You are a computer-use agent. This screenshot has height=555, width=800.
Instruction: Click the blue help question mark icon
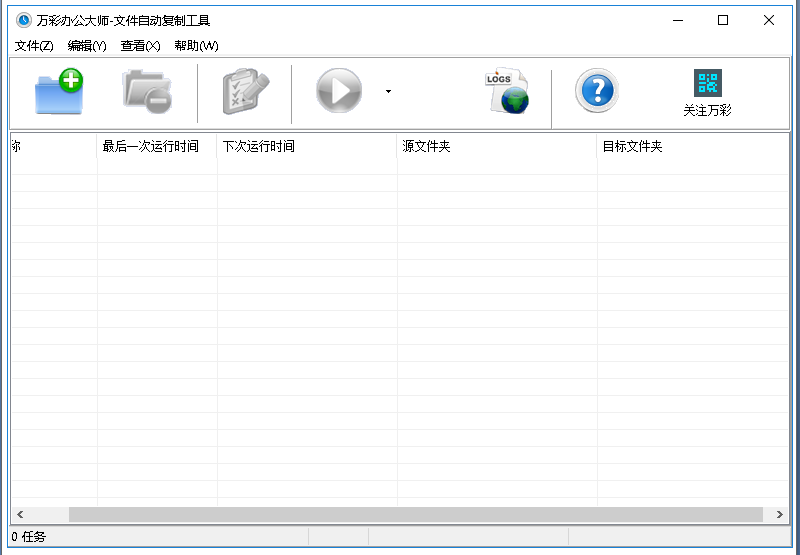[x=597, y=92]
